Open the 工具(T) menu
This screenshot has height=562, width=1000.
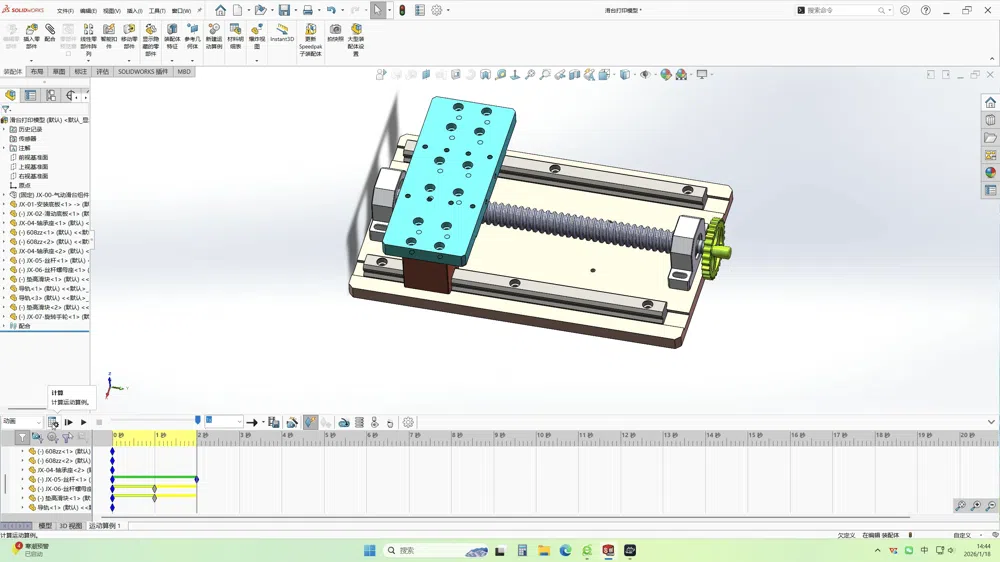coord(157,11)
